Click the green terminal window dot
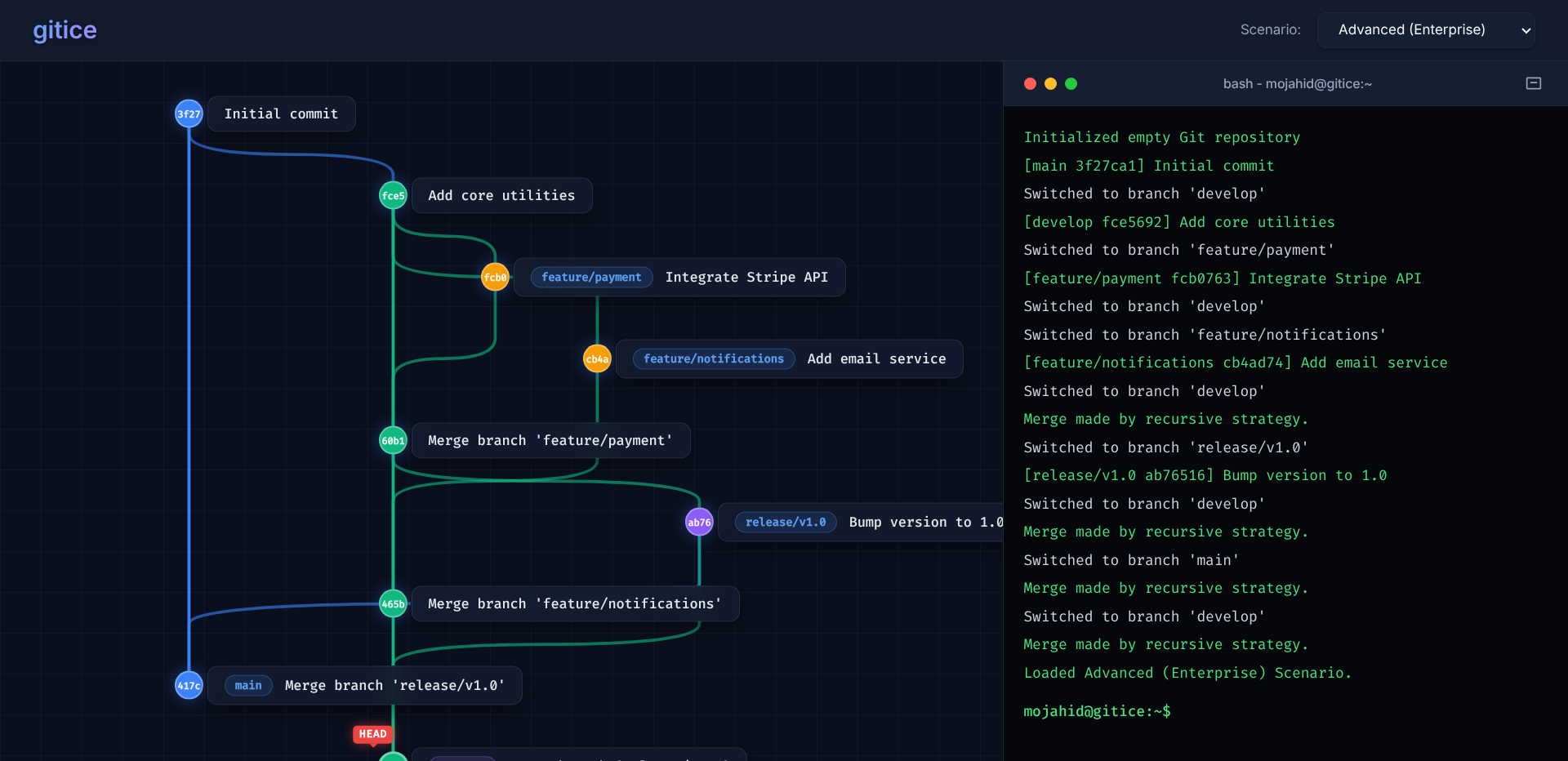Image resolution: width=1568 pixels, height=761 pixels. pyautogui.click(x=1071, y=83)
